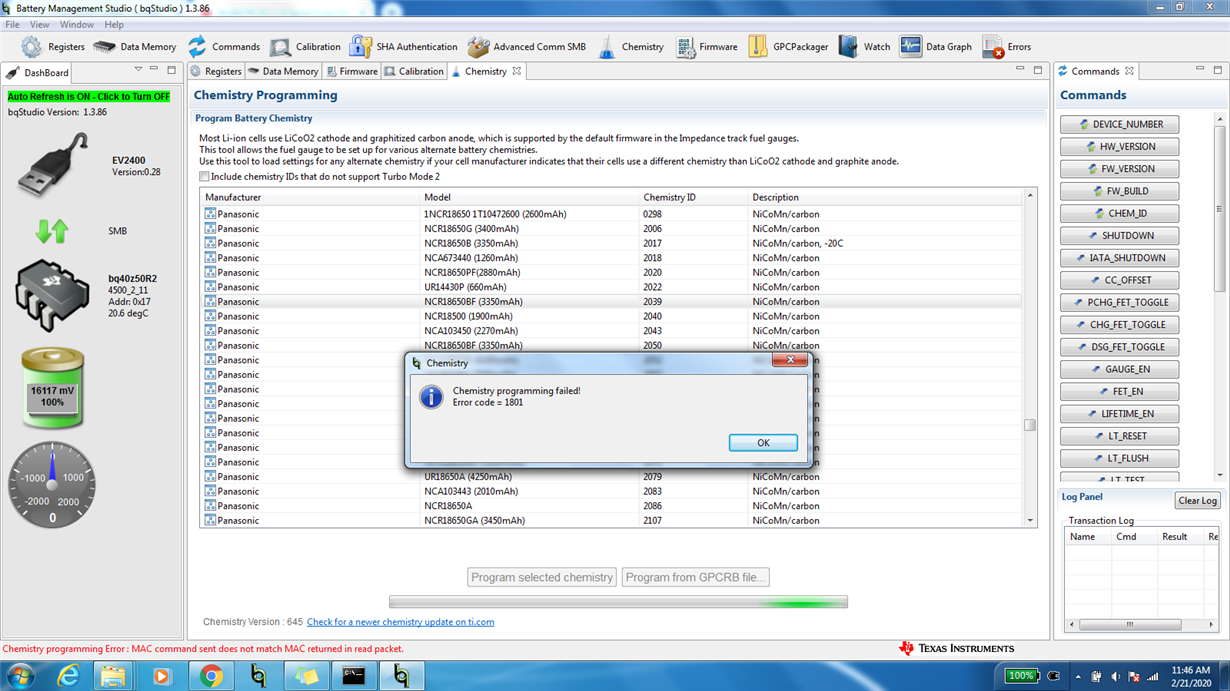Screen dimensions: 1230x691
Task: Send the LT_RESET command
Action: pyautogui.click(x=1119, y=436)
